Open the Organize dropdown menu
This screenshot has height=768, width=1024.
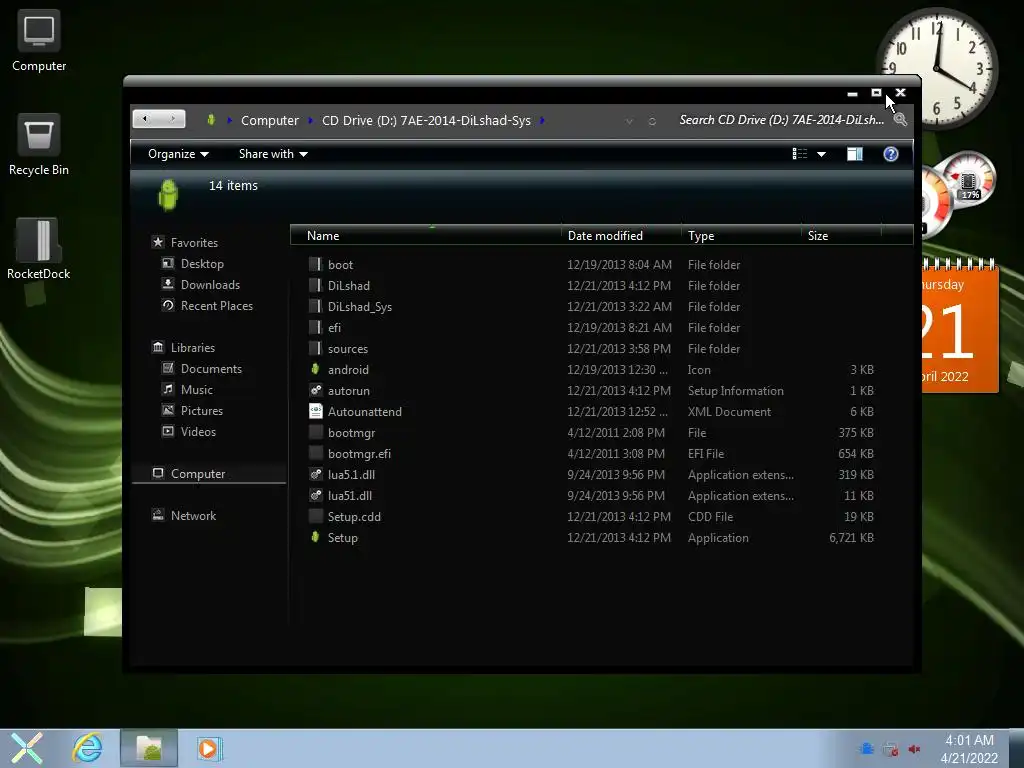tap(178, 154)
